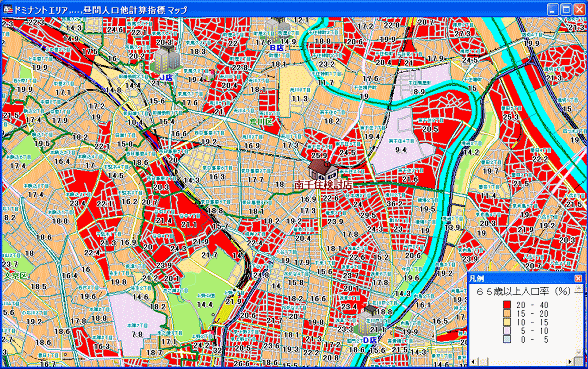
Task: Maximize the map window
Action: (x=566, y=10)
